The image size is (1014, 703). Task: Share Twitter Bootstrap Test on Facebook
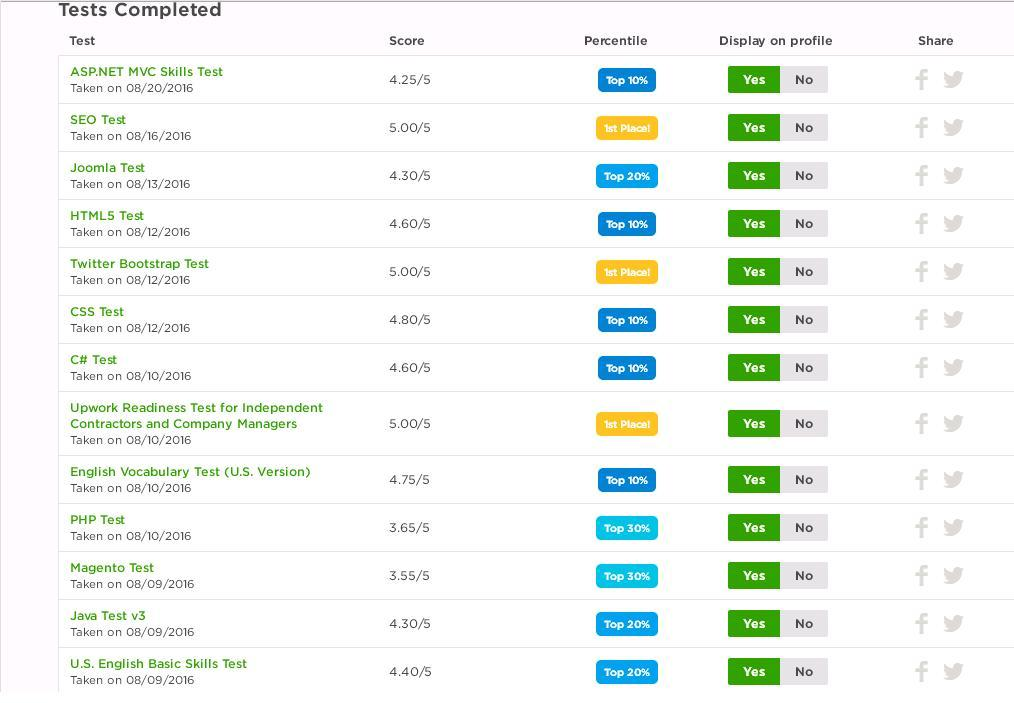click(921, 272)
